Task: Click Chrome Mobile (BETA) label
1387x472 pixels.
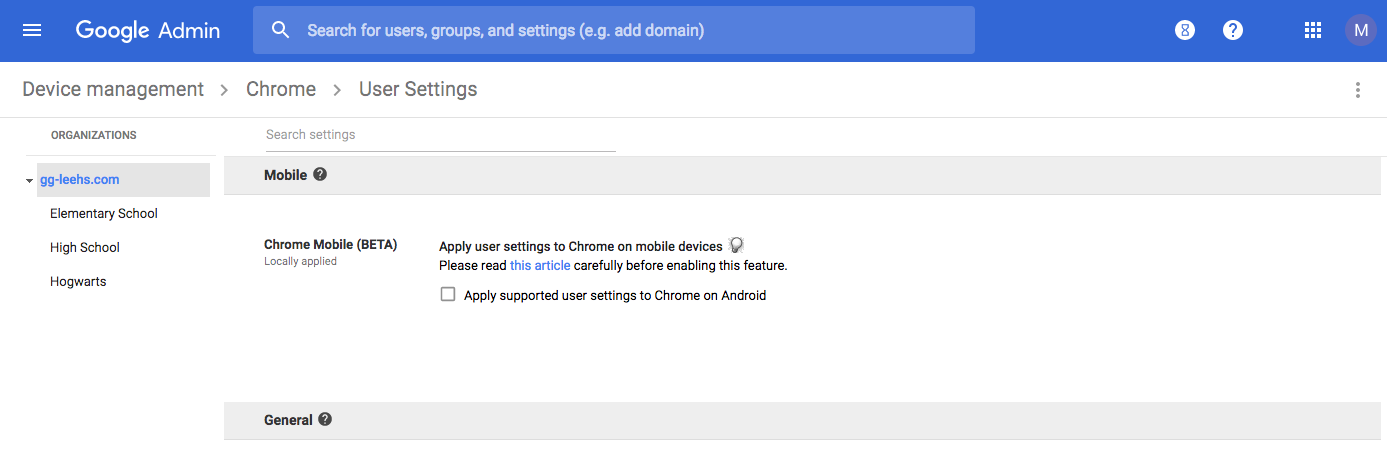Action: (331, 245)
